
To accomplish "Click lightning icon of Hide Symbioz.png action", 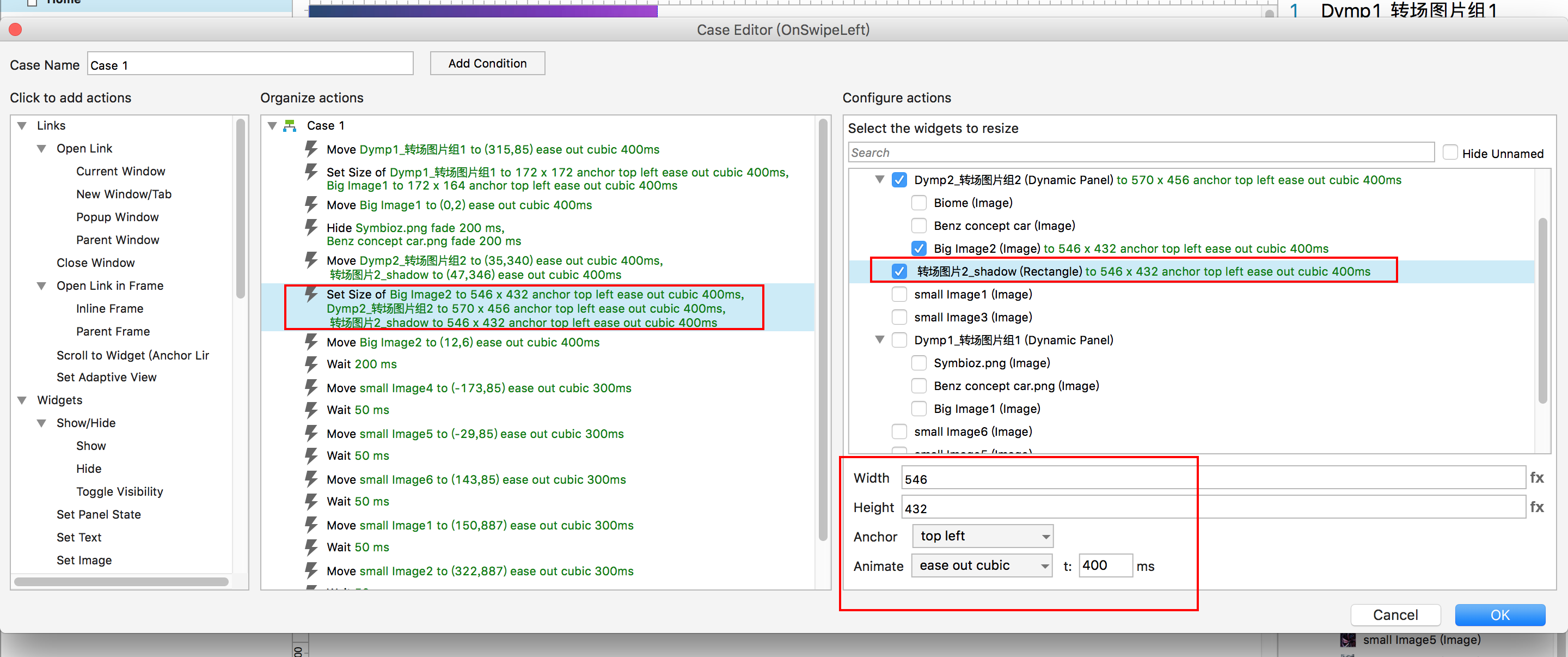I will tap(311, 228).
